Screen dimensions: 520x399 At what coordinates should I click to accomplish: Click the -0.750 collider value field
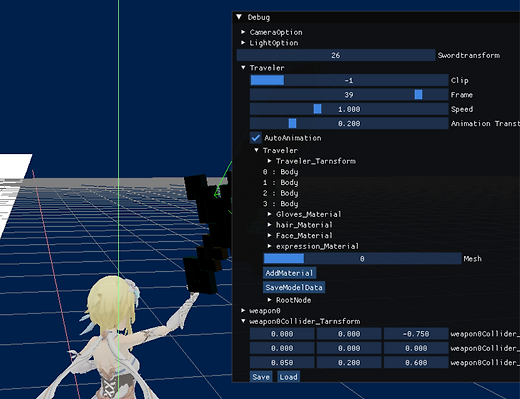(416, 334)
